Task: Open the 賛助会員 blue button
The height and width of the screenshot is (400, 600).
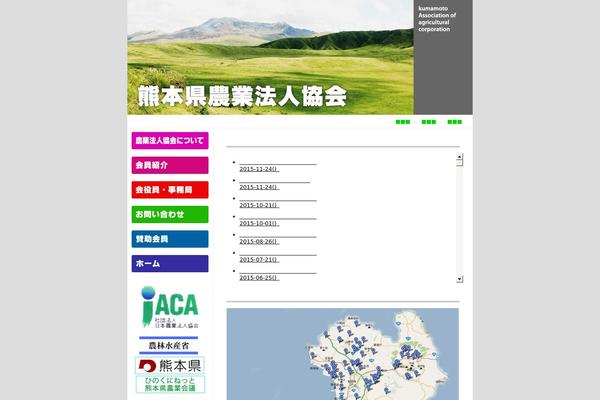Action: click(170, 239)
